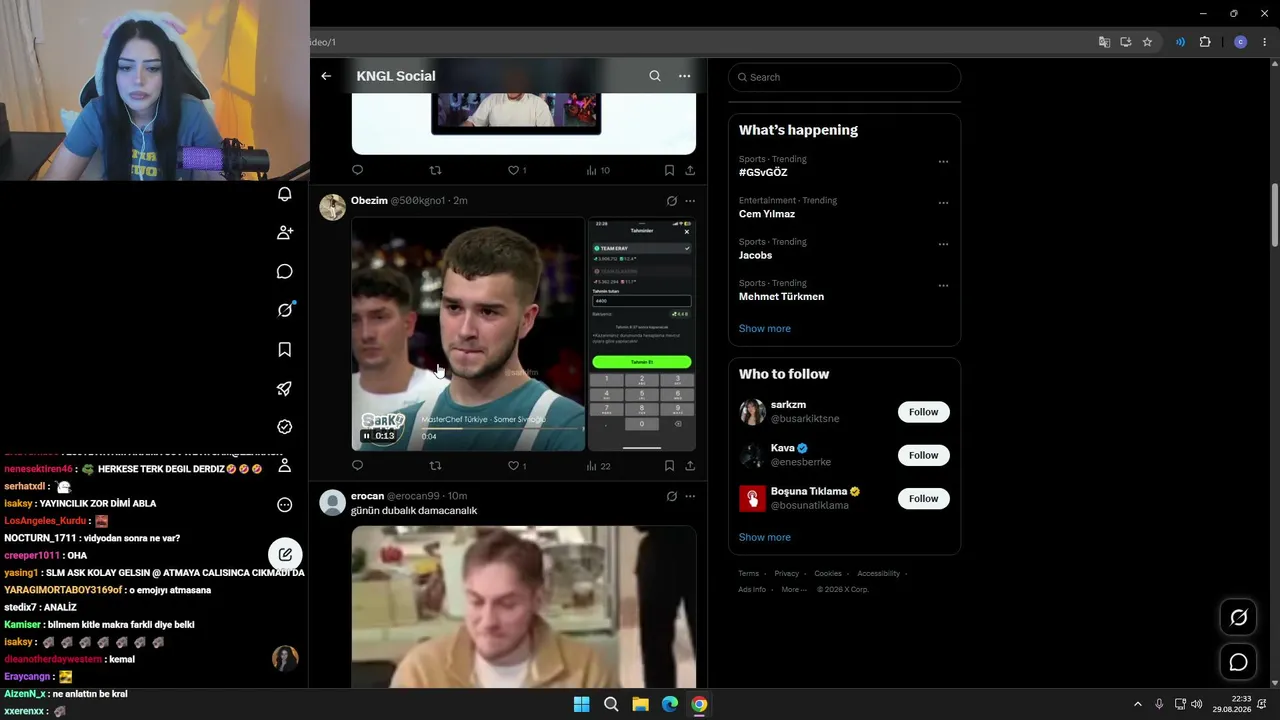Open the floating Messages chat button
The width and height of the screenshot is (1280, 720).
pos(1238,662)
